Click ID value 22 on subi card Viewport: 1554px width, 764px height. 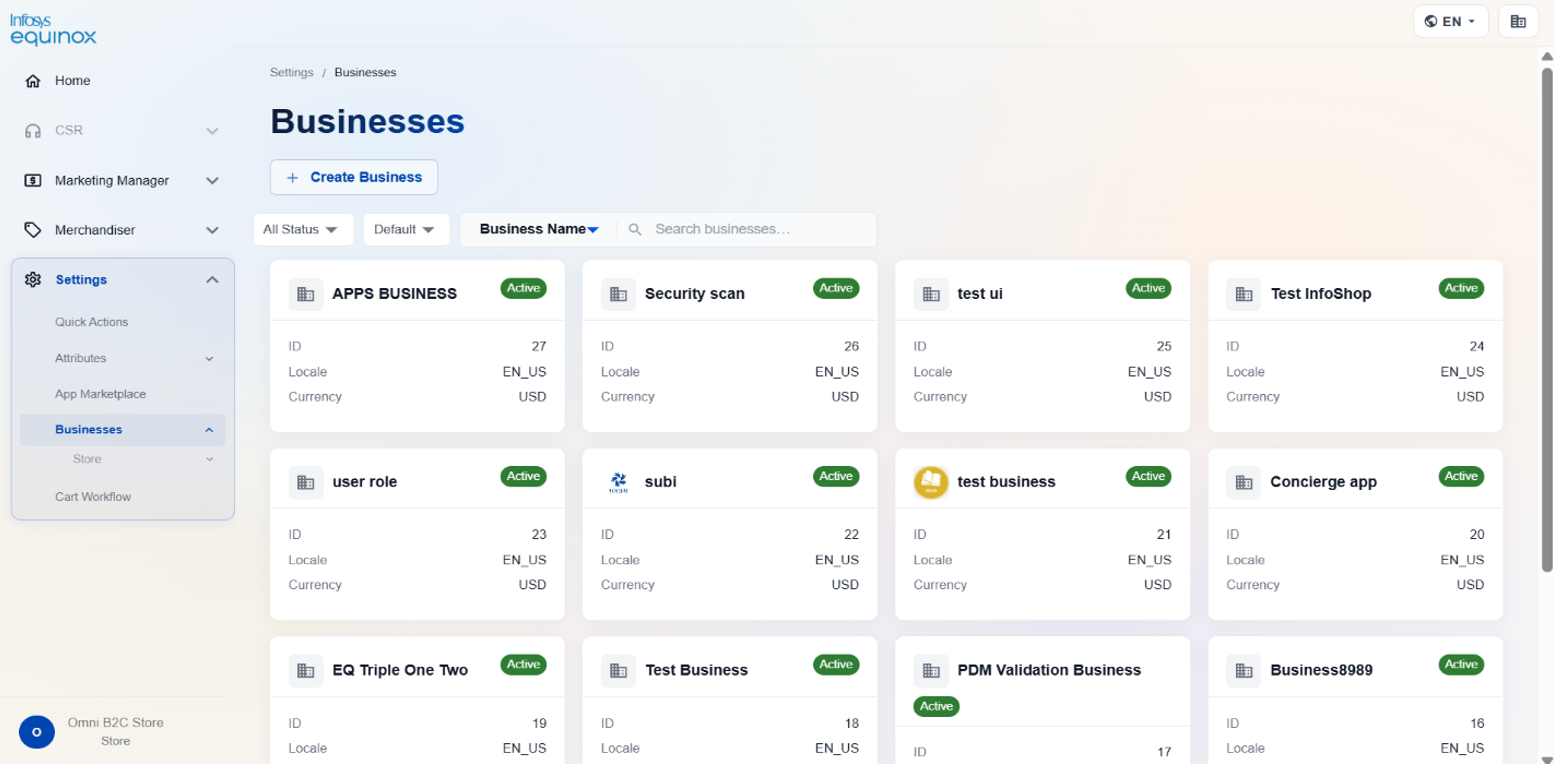click(x=851, y=535)
